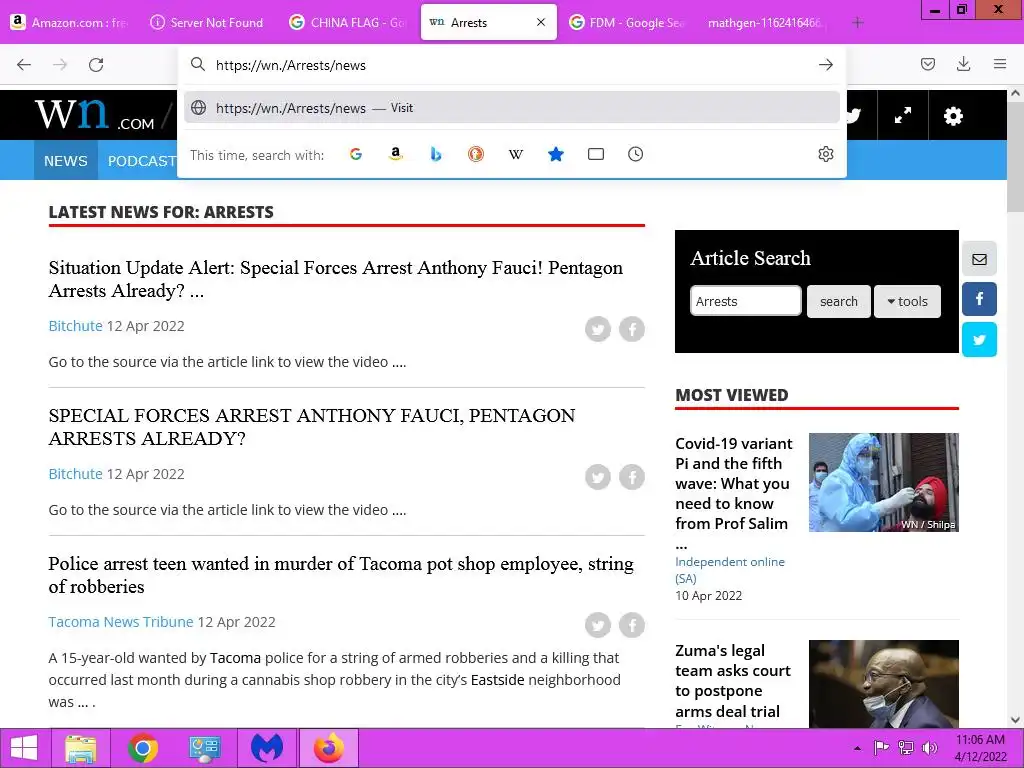Click the Article Search input containing Arrests

pyautogui.click(x=746, y=301)
